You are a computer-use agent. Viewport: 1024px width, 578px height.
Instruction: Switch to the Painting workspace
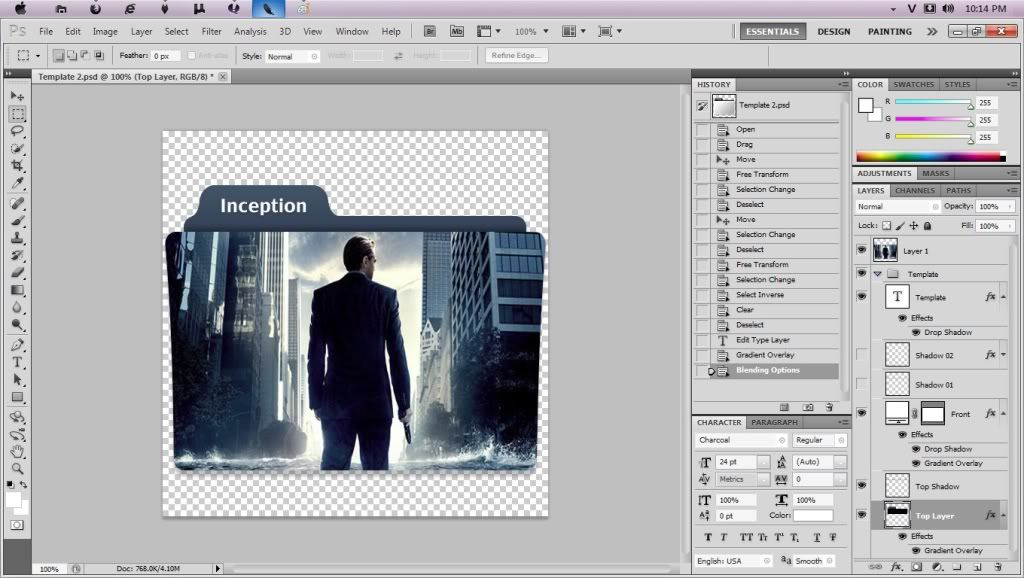coord(889,31)
